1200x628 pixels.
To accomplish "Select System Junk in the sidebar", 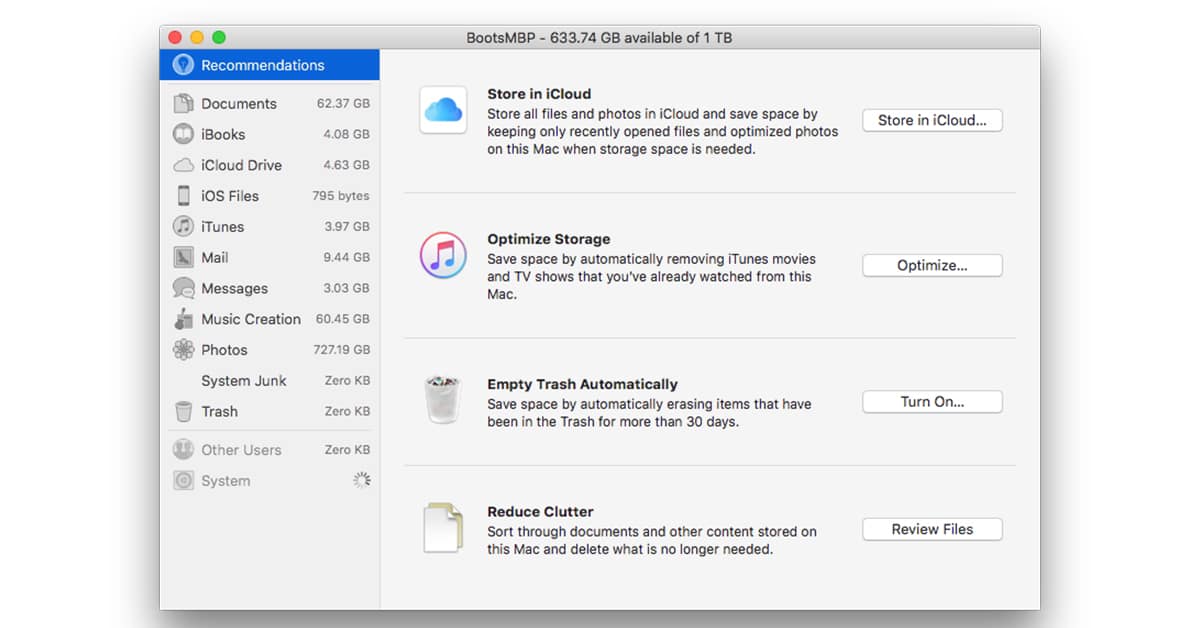I will [x=244, y=381].
